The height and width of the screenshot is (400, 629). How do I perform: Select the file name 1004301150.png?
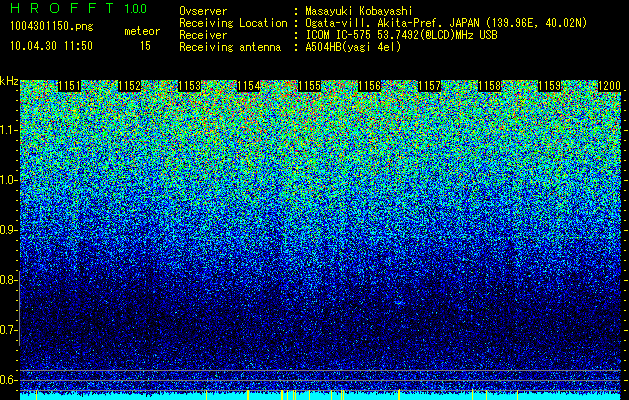click(x=52, y=27)
